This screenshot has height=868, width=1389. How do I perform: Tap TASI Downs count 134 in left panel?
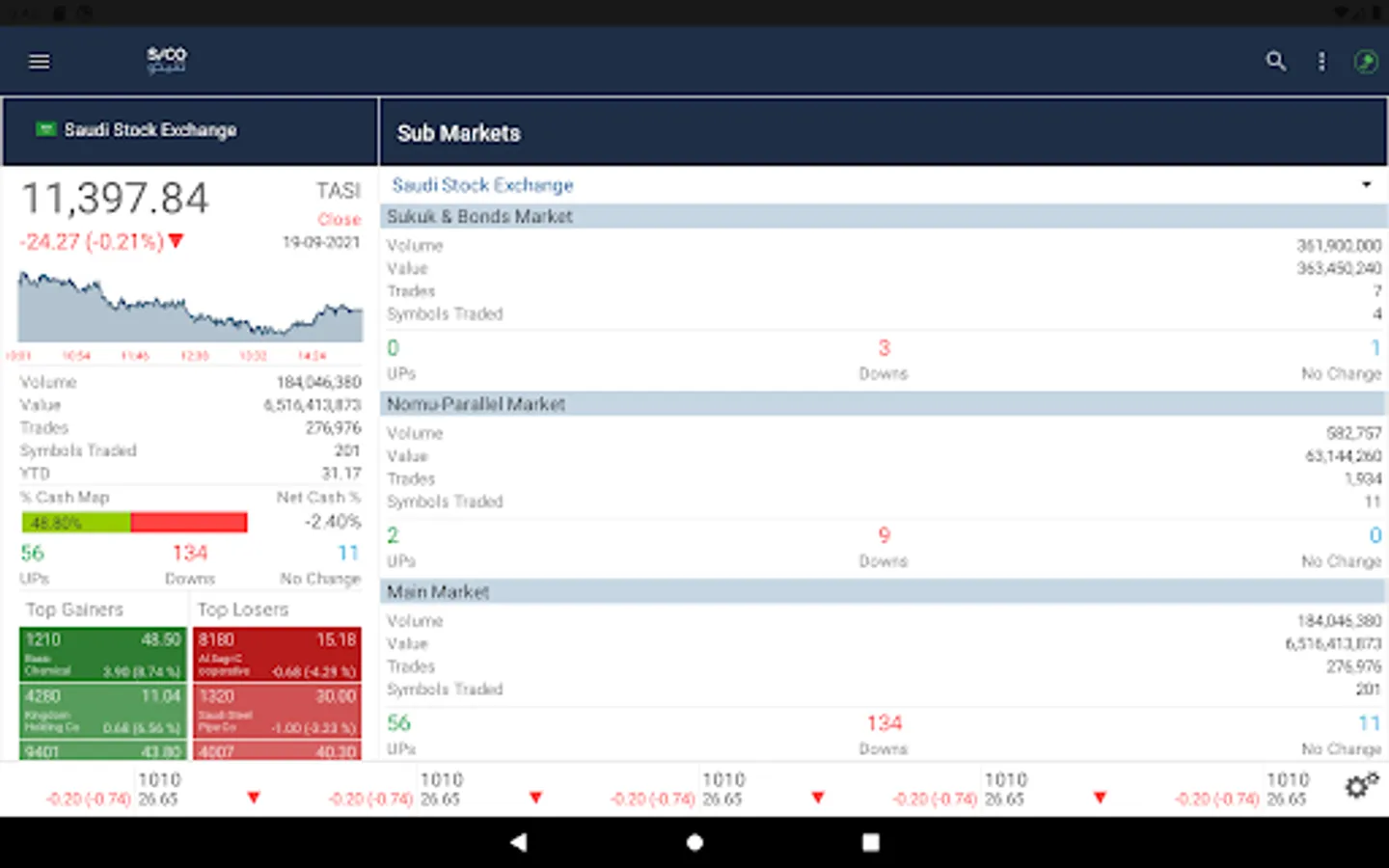[x=190, y=553]
